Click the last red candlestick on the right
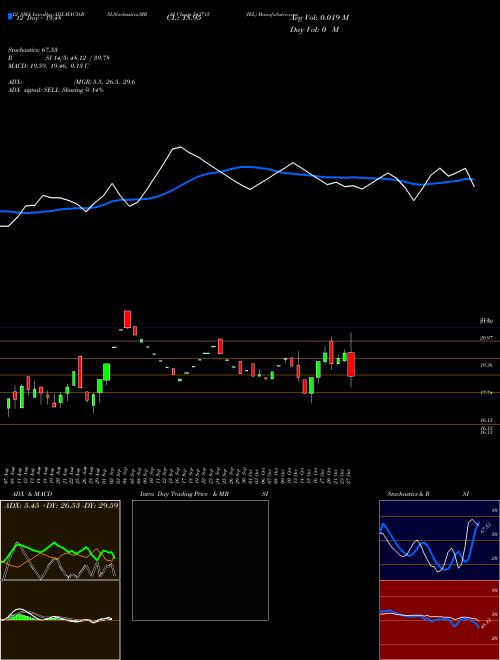 coord(351,365)
